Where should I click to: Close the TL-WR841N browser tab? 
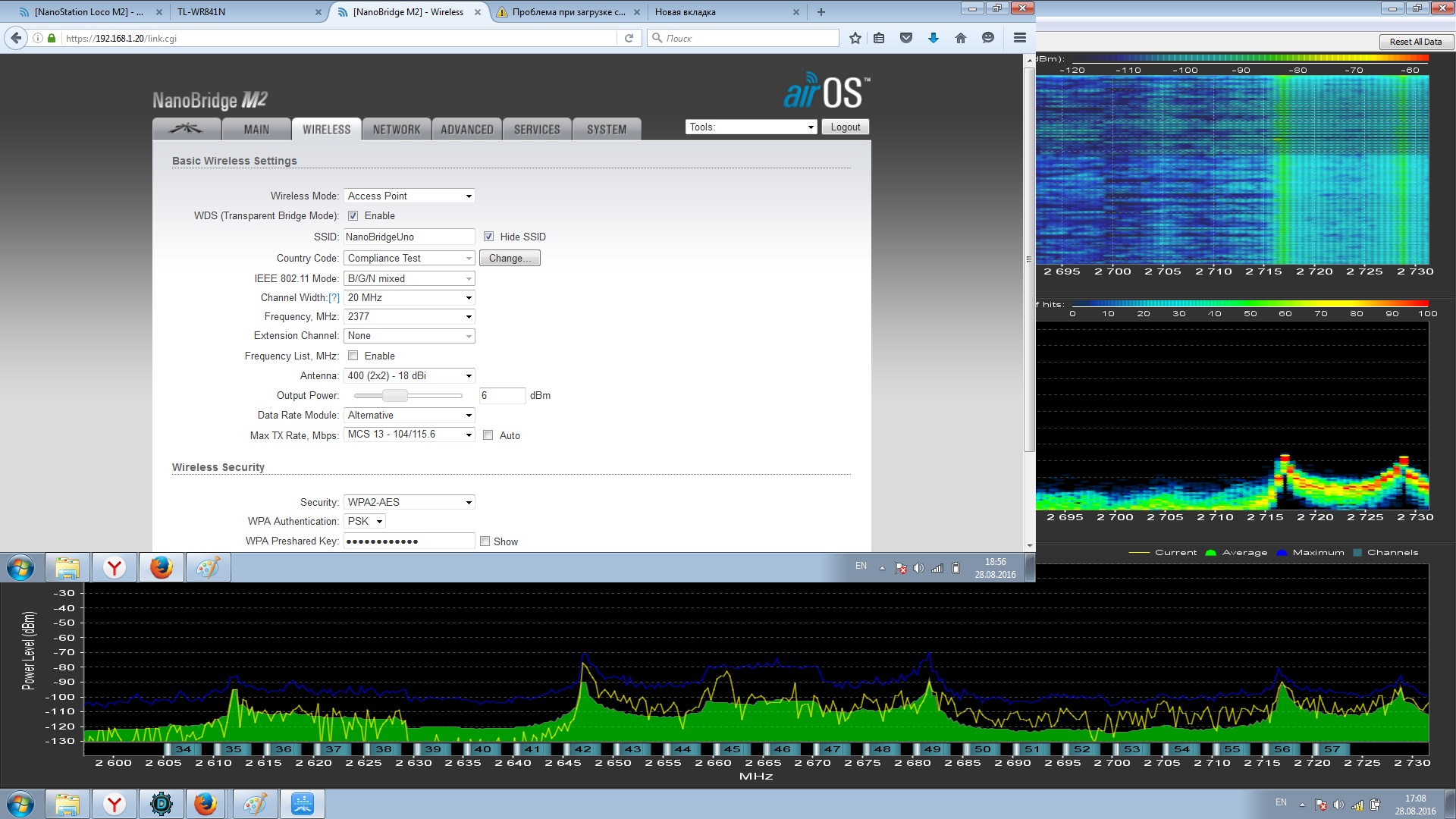click(x=318, y=12)
